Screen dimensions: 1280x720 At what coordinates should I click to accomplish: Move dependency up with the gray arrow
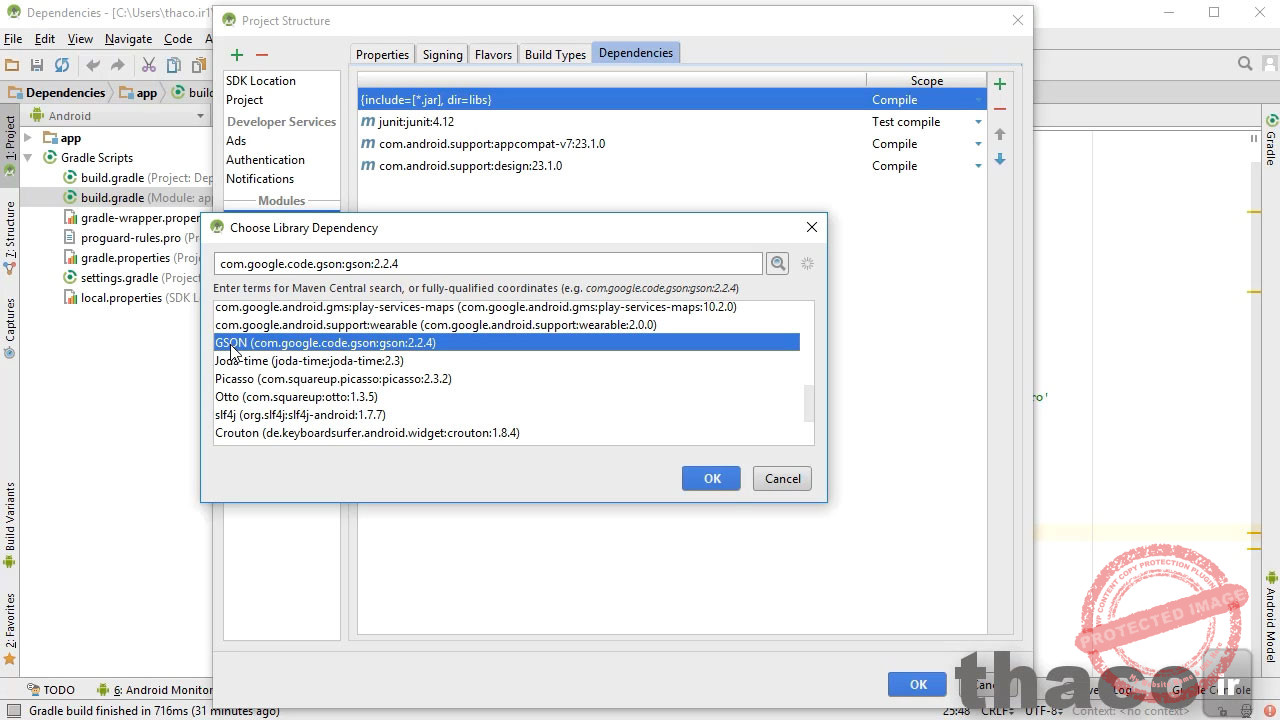(998, 133)
